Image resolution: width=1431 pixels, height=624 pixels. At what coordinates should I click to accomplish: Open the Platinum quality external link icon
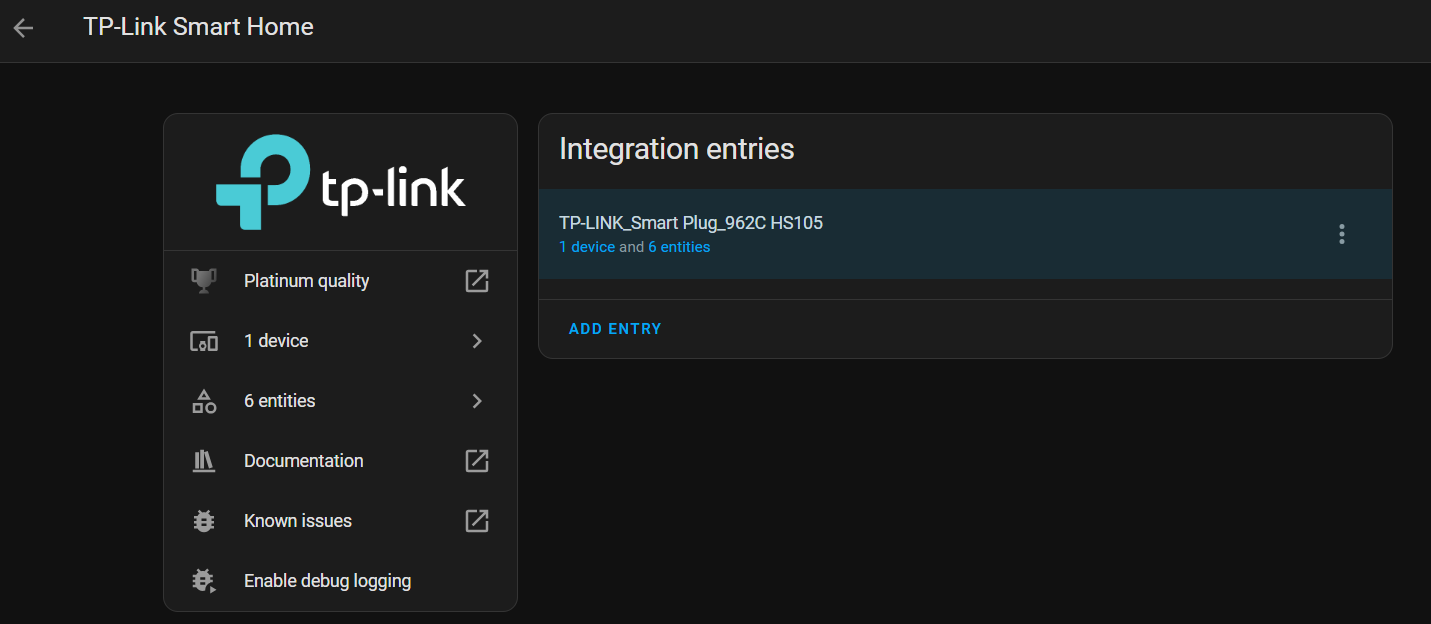click(477, 281)
